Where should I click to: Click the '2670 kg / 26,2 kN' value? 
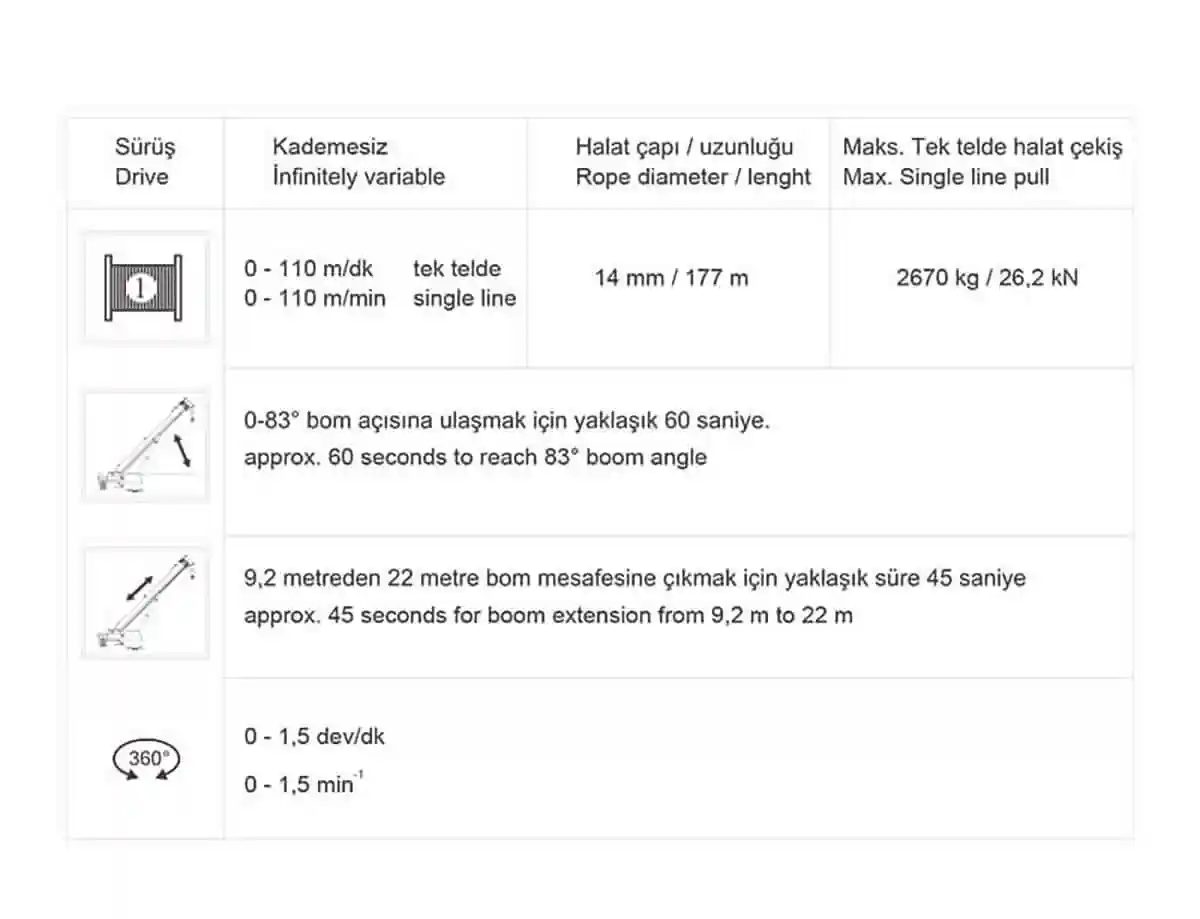[x=987, y=278]
